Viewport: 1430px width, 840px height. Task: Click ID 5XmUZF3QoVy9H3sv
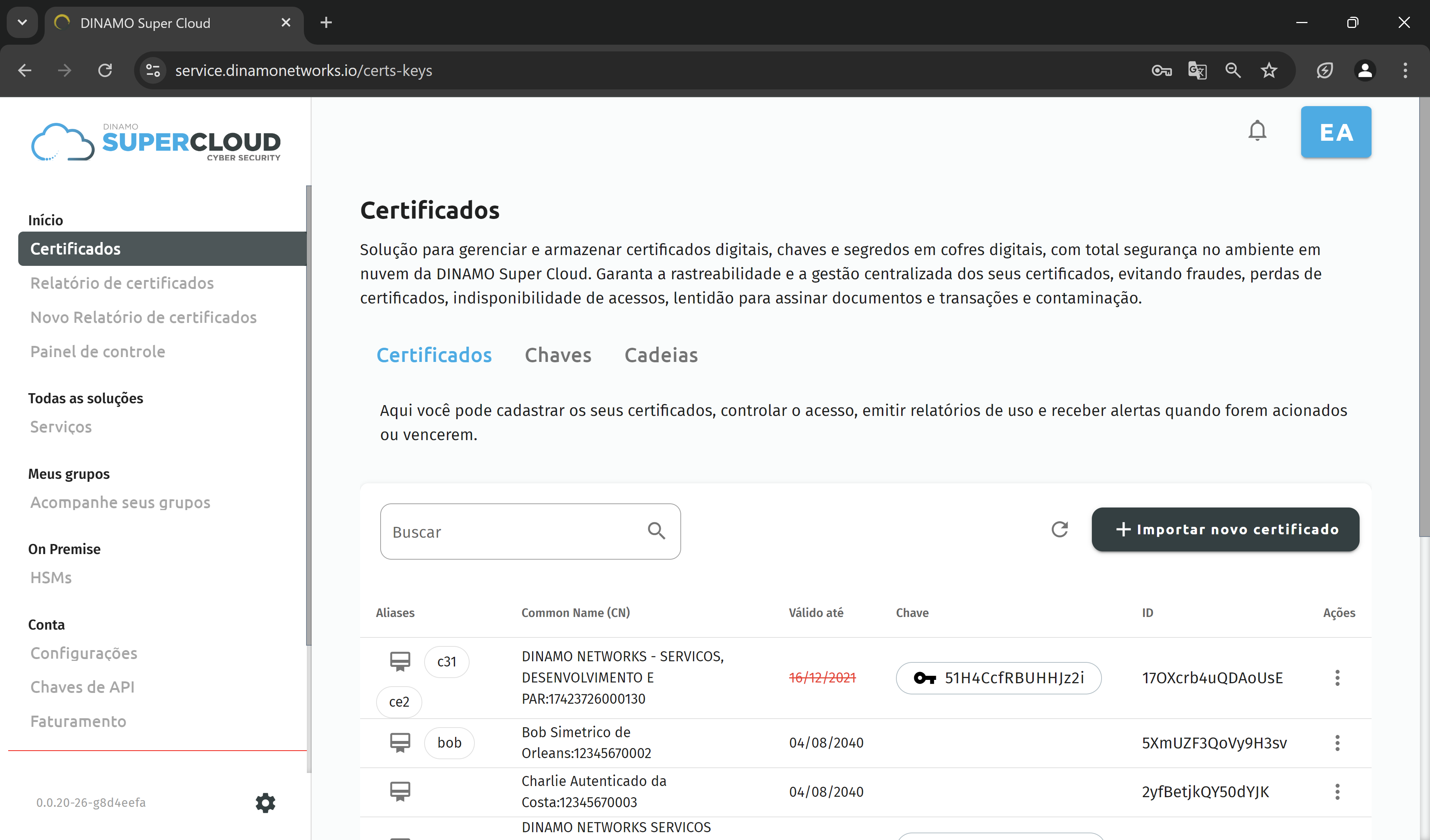1214,743
